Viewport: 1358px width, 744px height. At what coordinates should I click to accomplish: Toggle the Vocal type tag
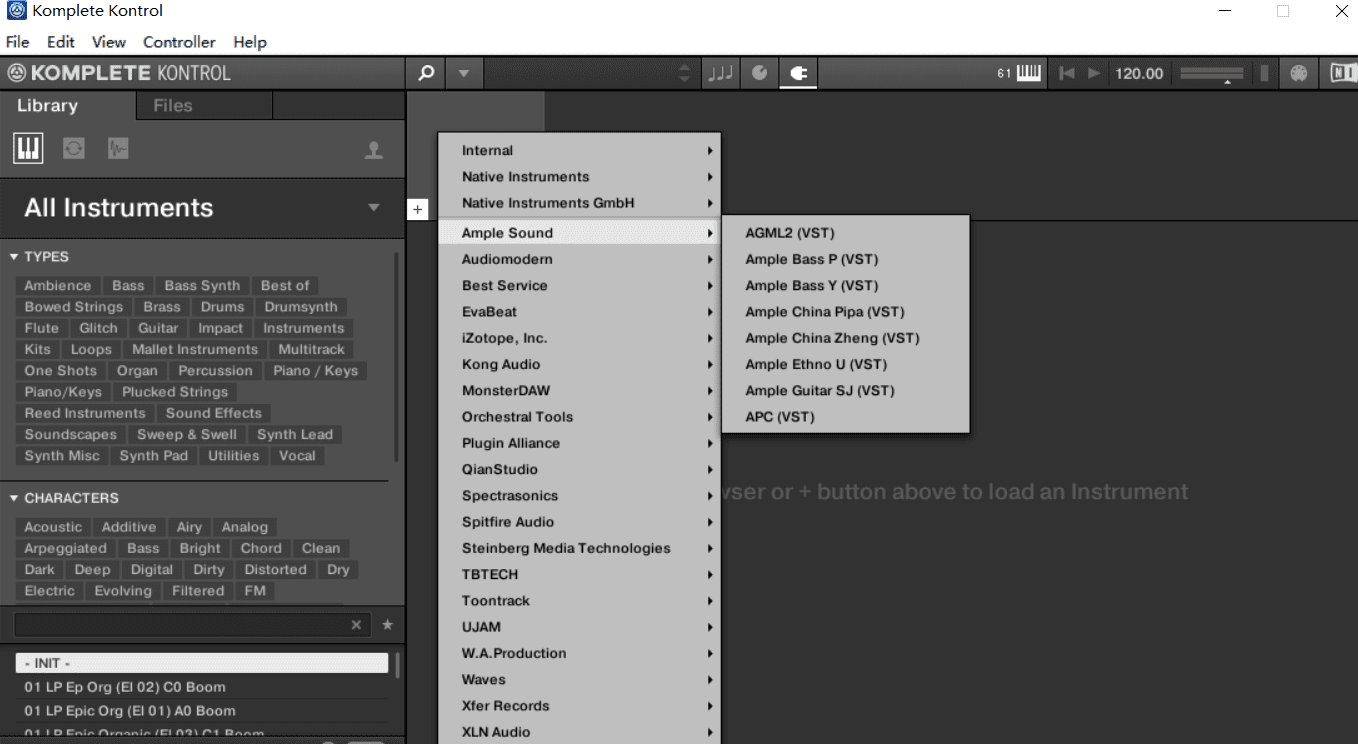point(297,455)
